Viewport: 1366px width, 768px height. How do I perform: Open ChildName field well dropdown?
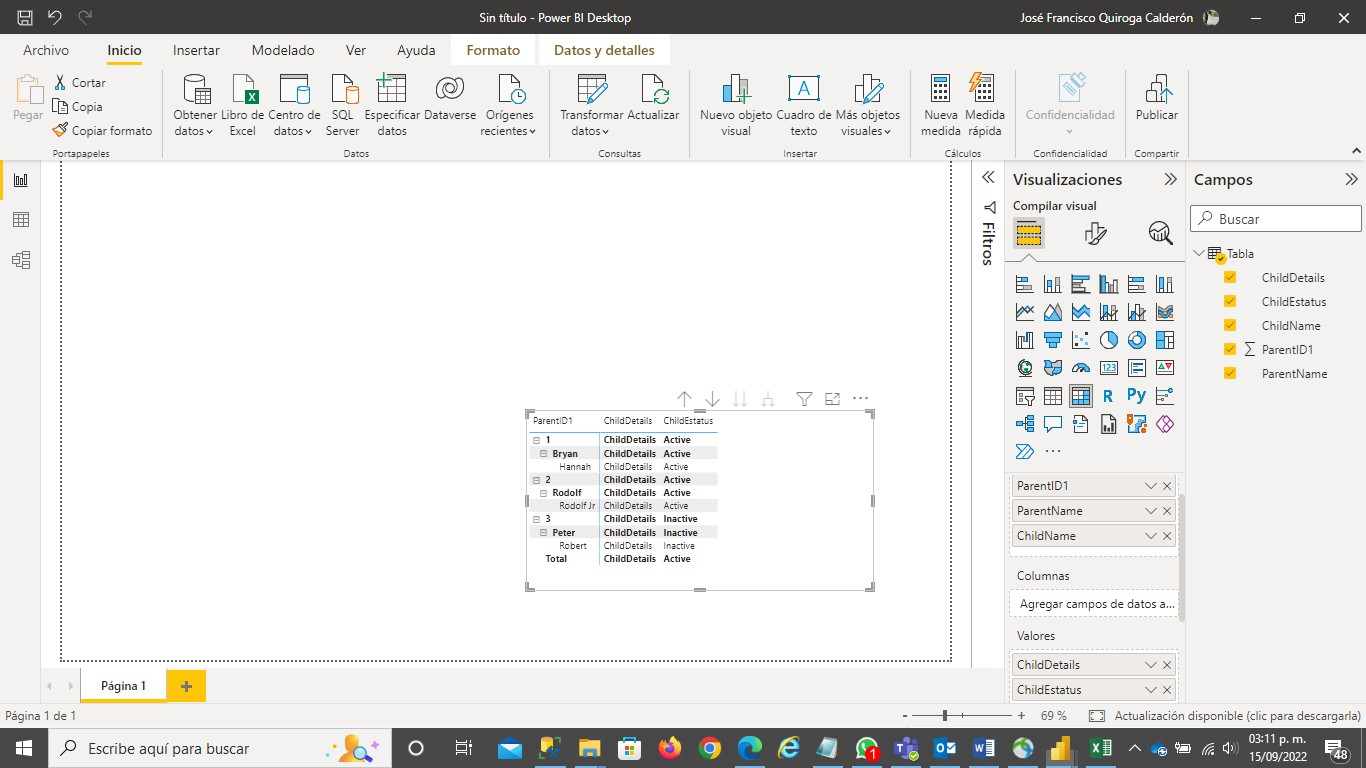[1150, 536]
